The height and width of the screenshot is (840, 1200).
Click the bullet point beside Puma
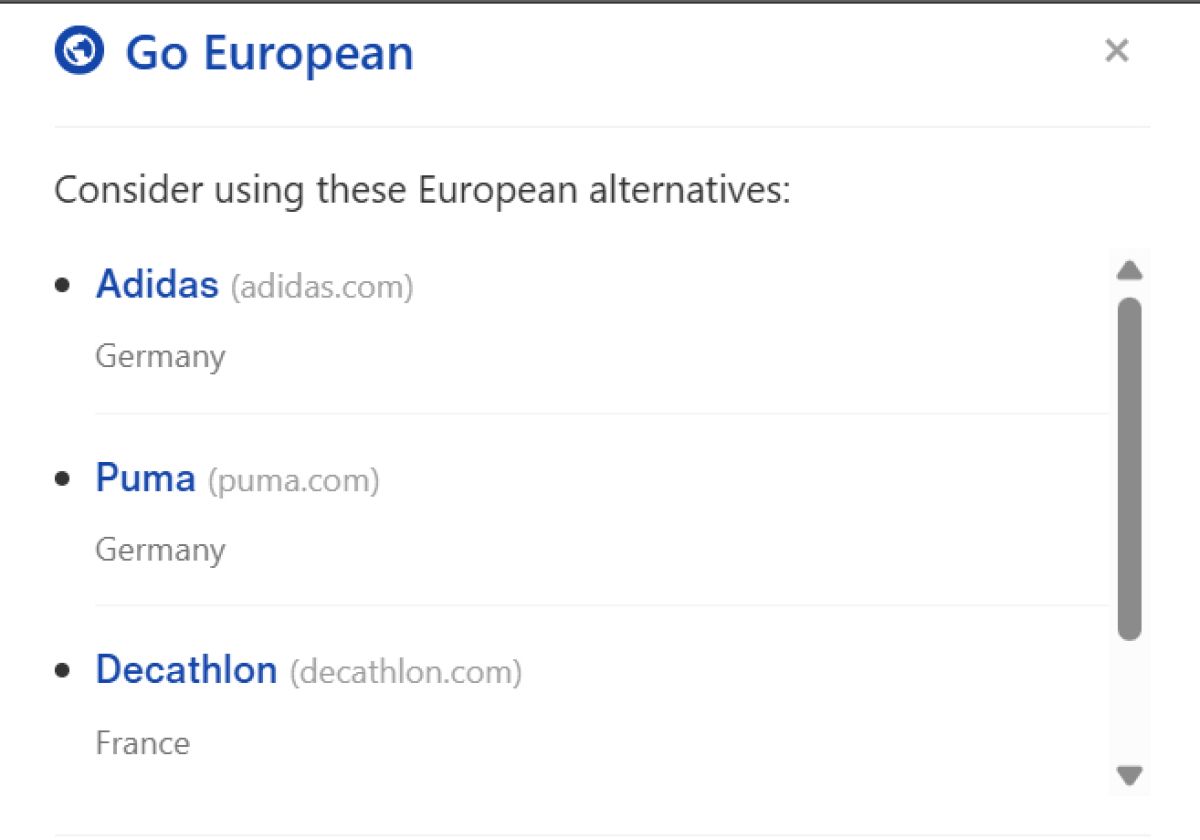[64, 479]
